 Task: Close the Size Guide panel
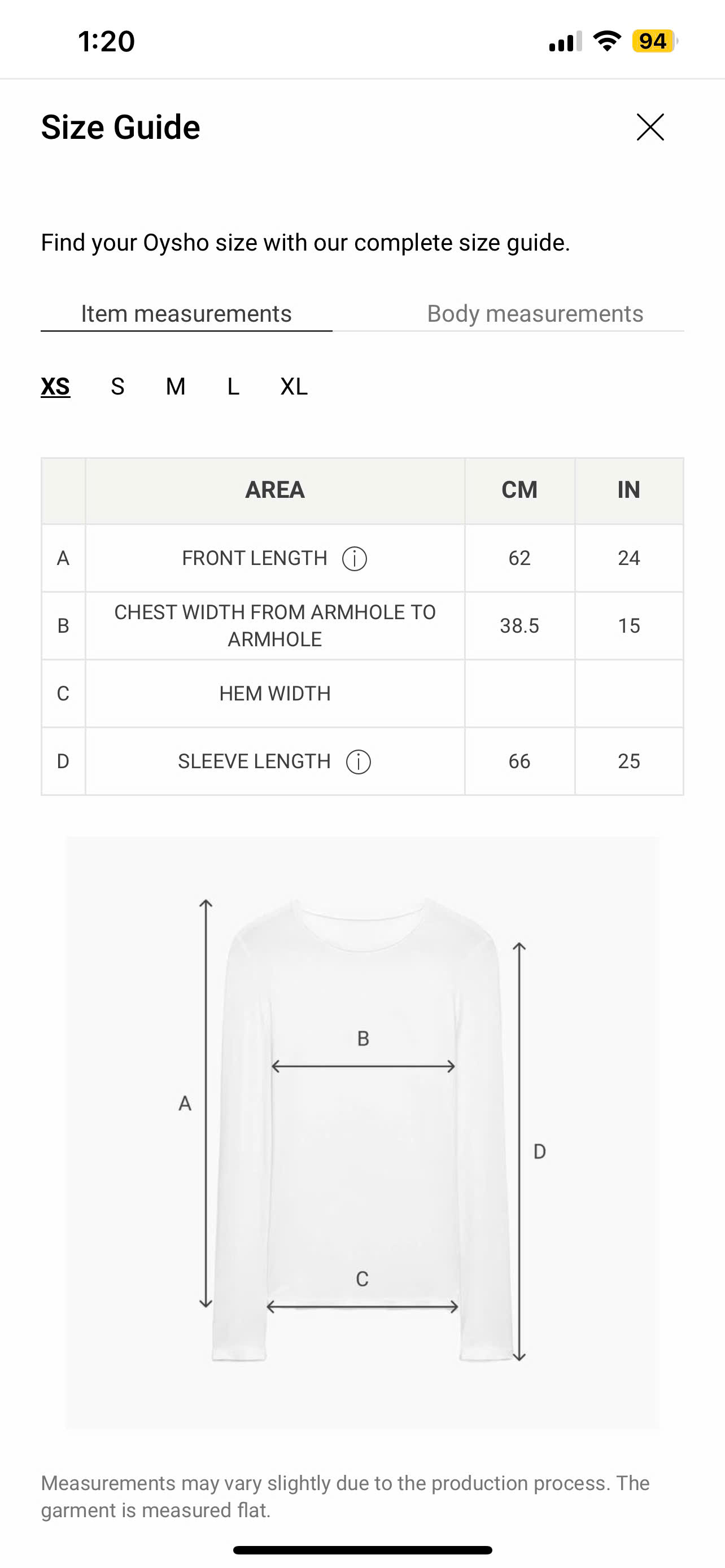(x=650, y=127)
